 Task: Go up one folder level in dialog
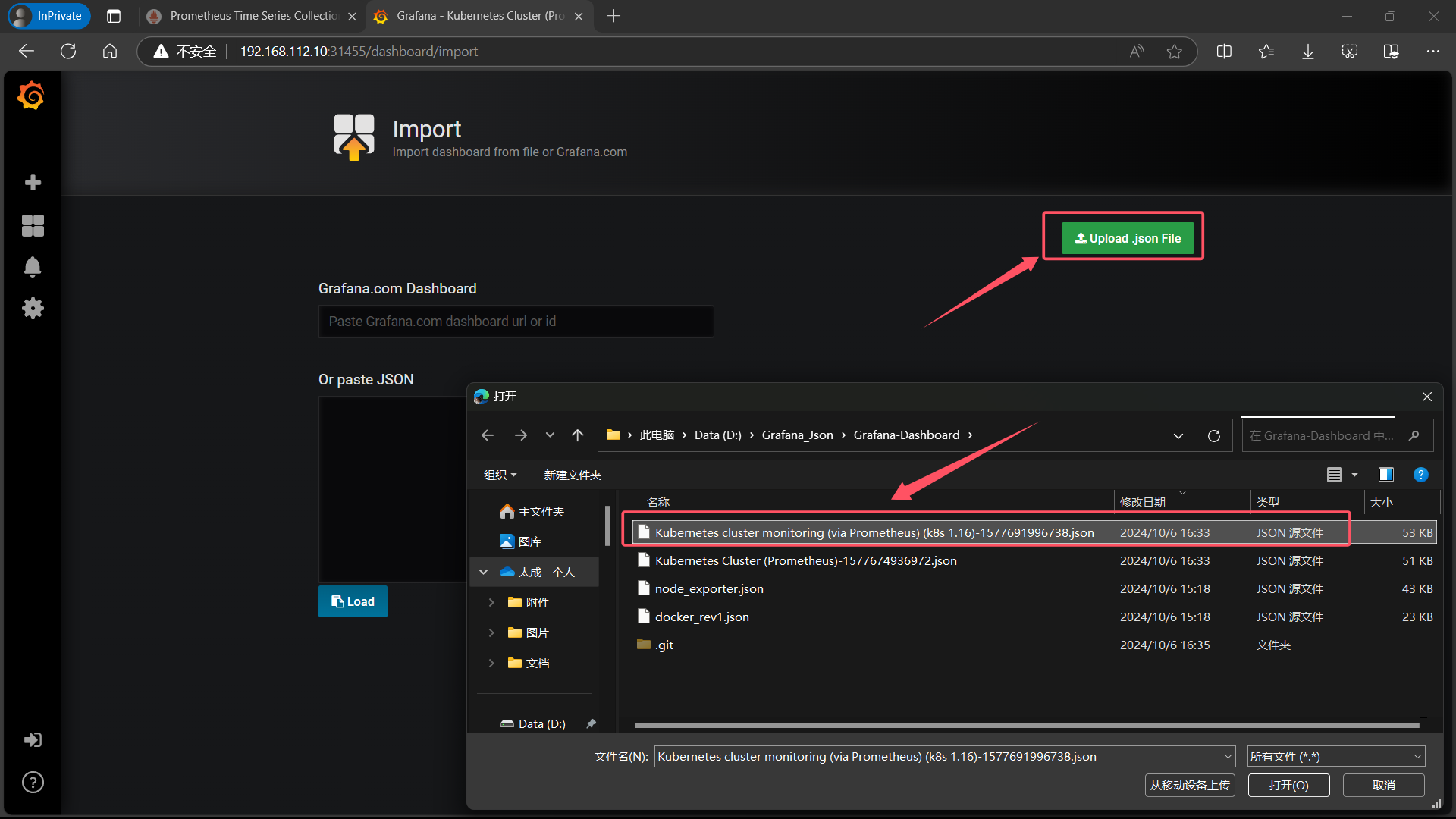click(577, 435)
